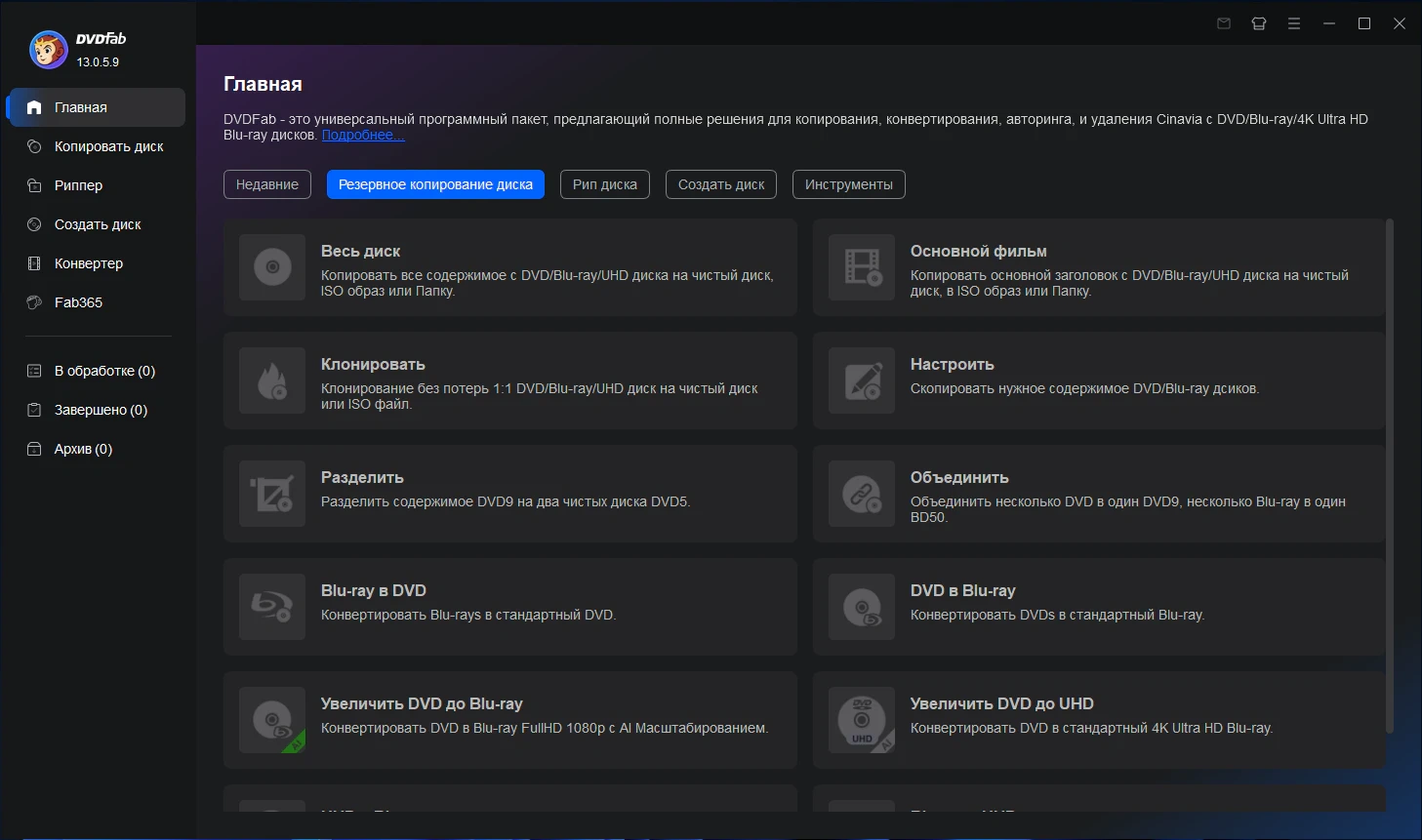1422x840 pixels.
Task: Show В обработке (0) task queue
Action: pyautogui.click(x=97, y=371)
